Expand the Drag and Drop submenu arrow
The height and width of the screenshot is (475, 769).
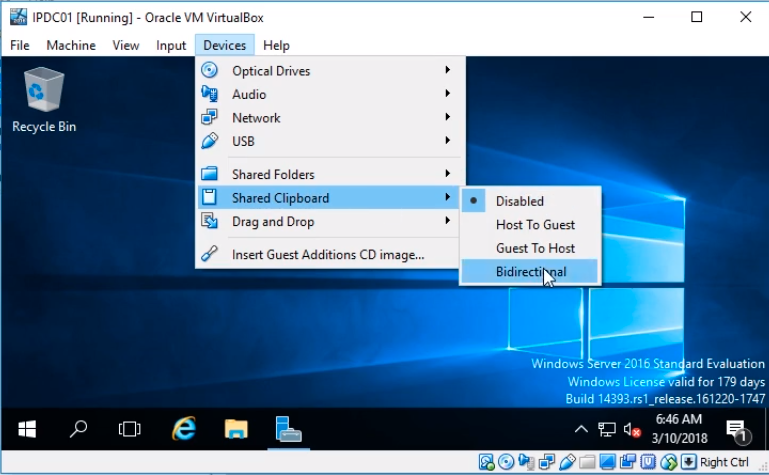[447, 220]
